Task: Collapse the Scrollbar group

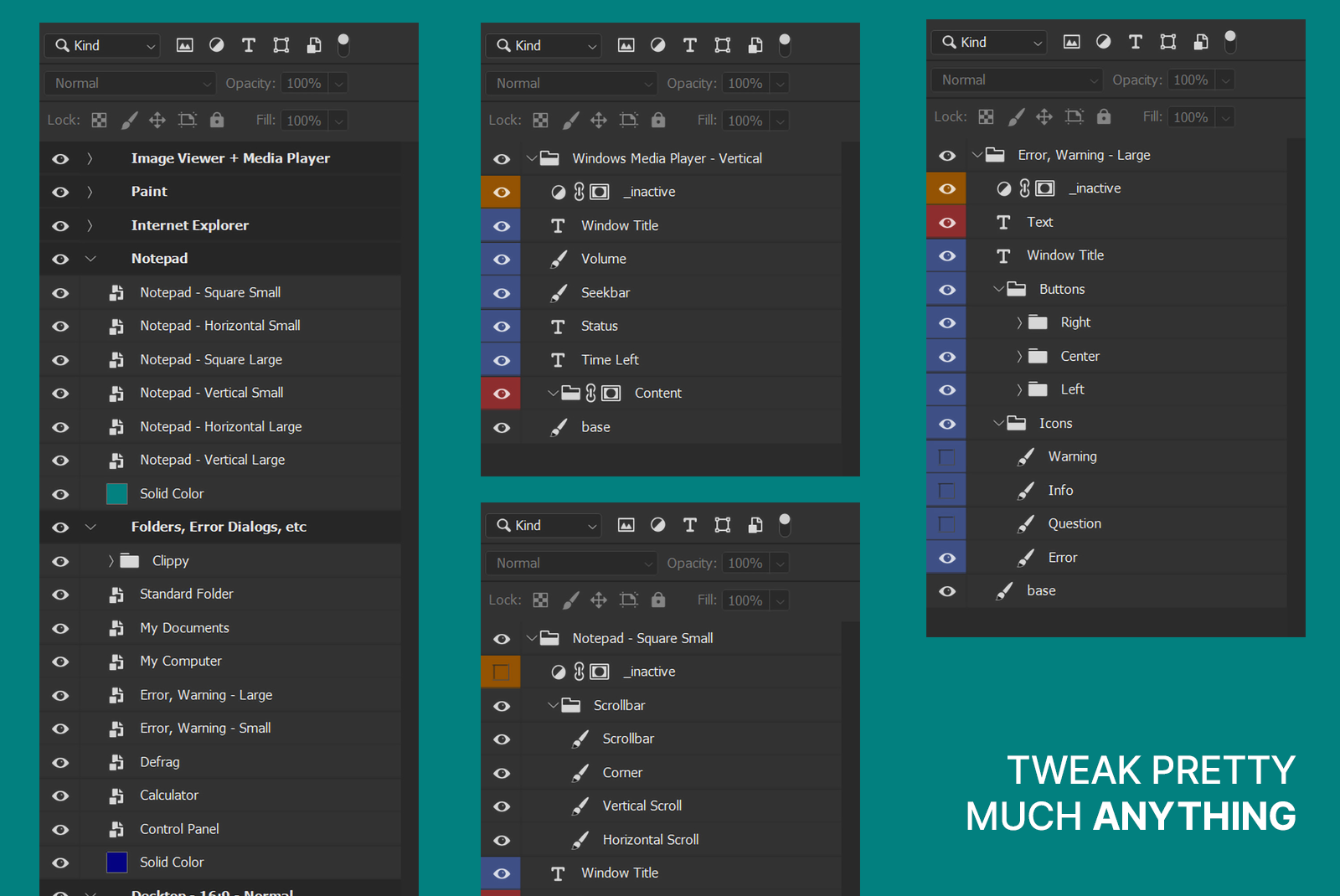Action: click(553, 705)
